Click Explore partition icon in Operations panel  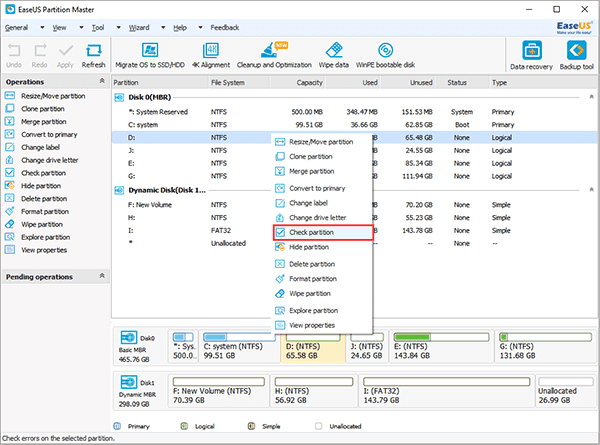[10, 237]
